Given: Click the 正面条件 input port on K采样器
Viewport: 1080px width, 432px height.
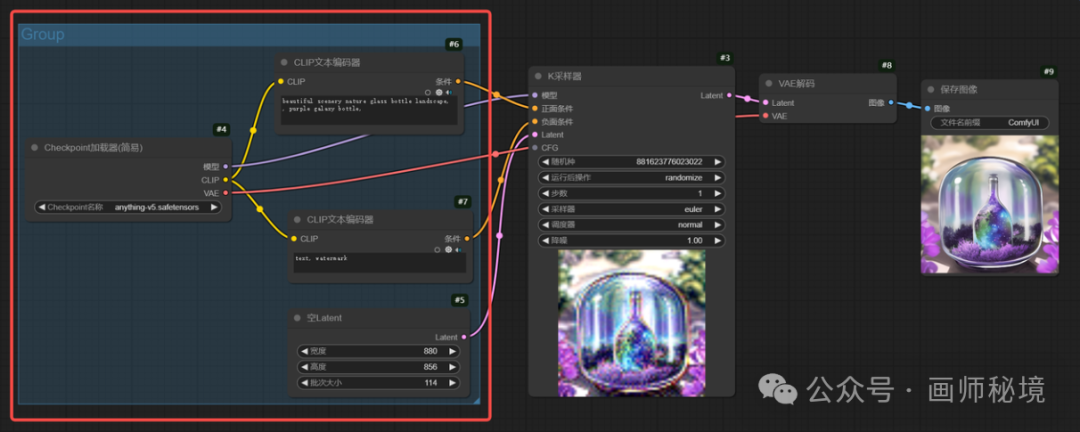Looking at the screenshot, I should coord(535,108).
